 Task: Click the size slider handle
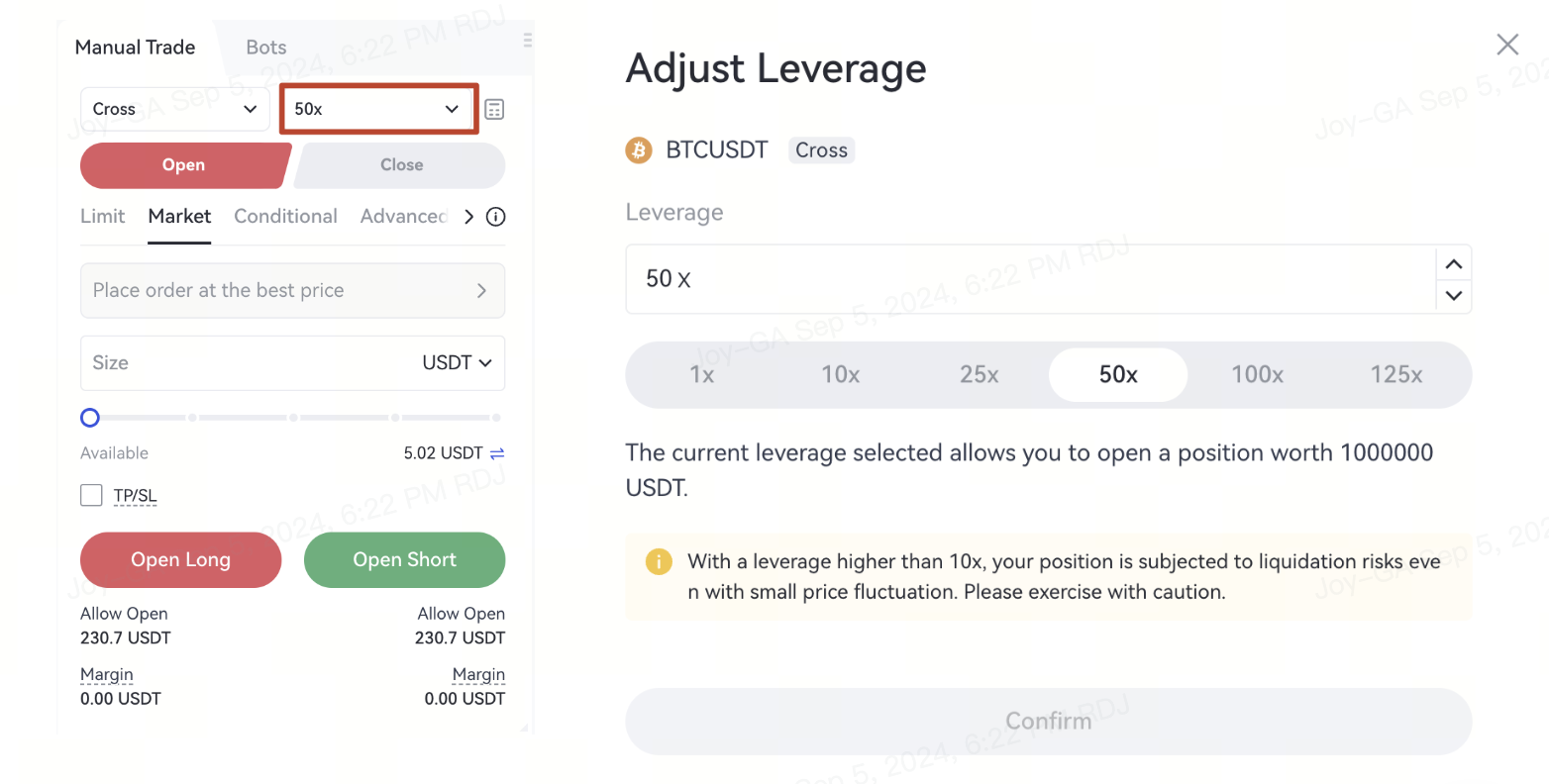click(90, 418)
